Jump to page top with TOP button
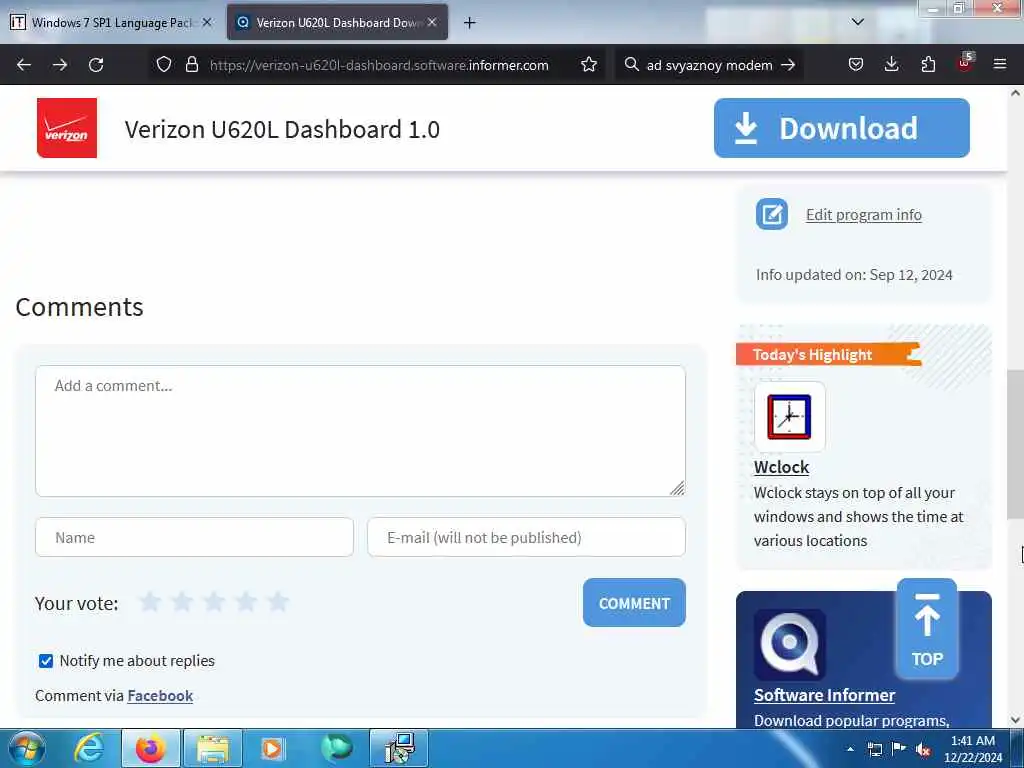Viewport: 1024px width, 768px height. coord(927,629)
